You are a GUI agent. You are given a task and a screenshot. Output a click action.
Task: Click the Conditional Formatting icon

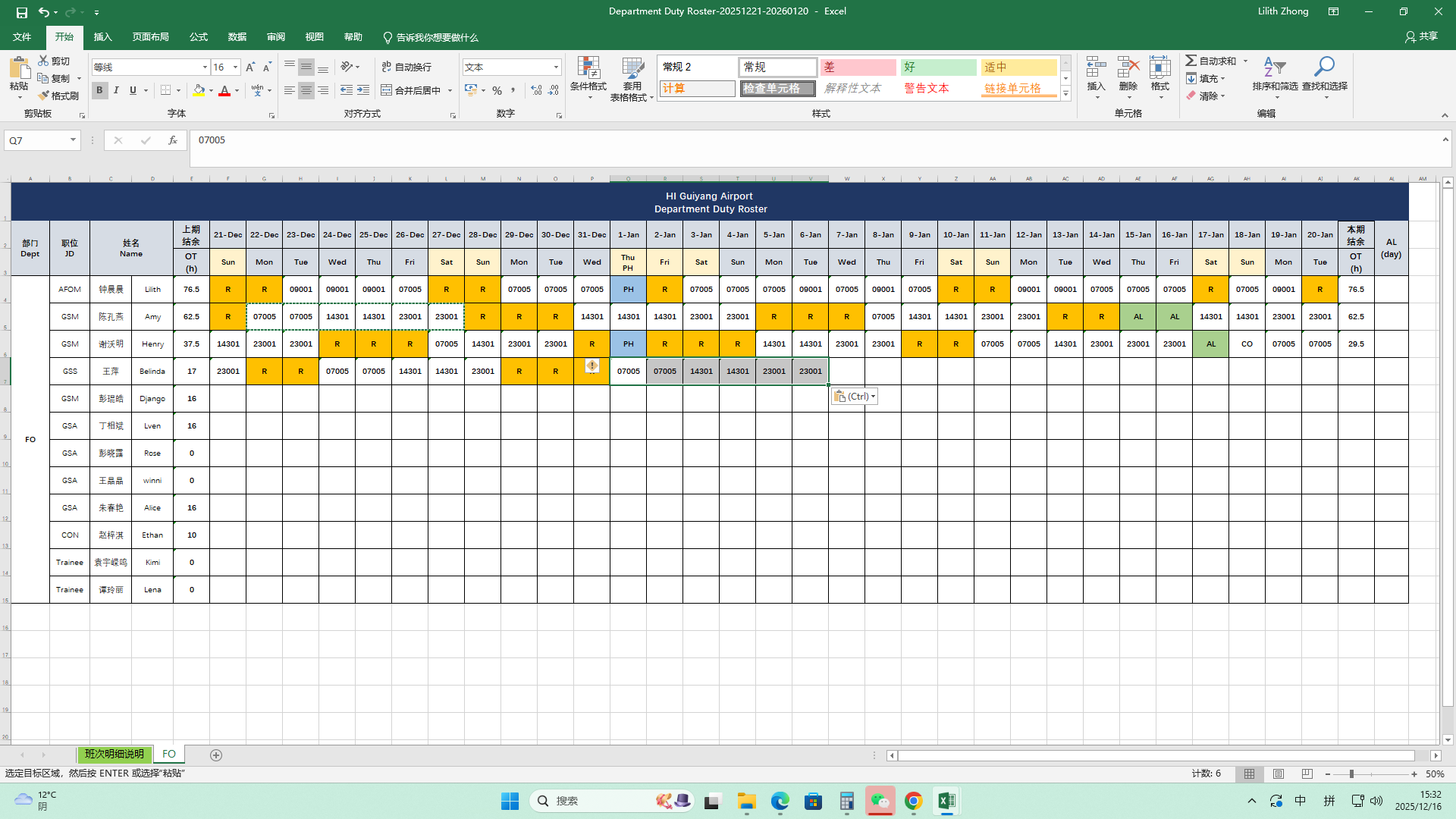tap(588, 68)
